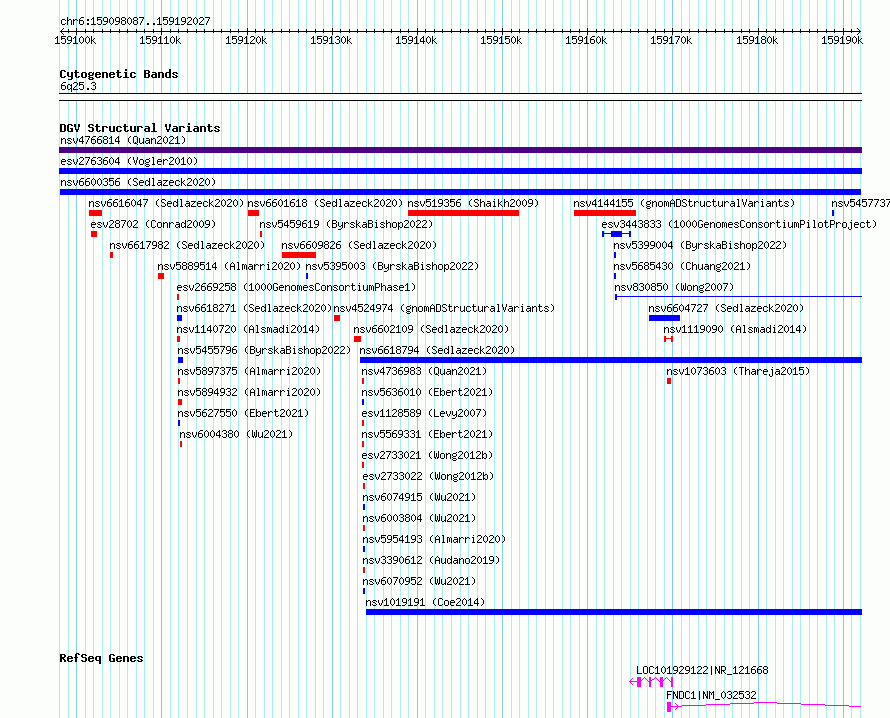Open the nsv5455796 (ByrskaBishop2022) label
Viewport: 890px width, 718px height.
265,350
